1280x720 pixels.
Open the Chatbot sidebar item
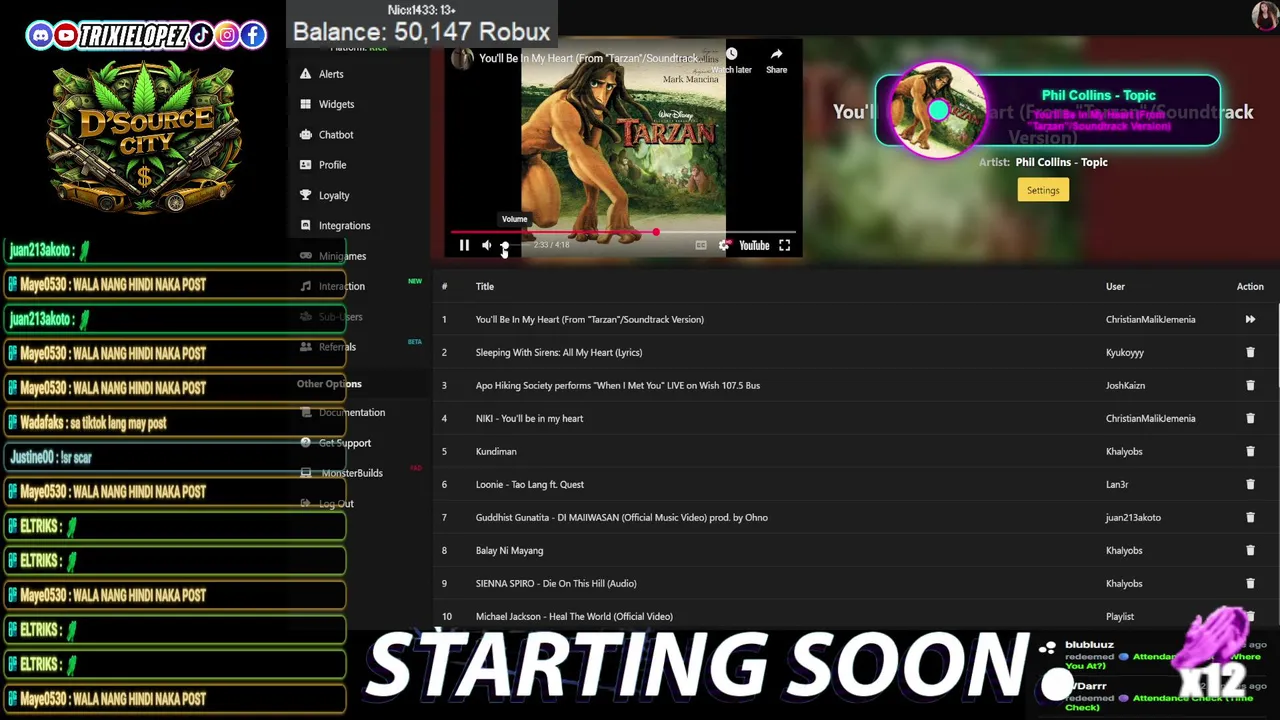tap(336, 134)
